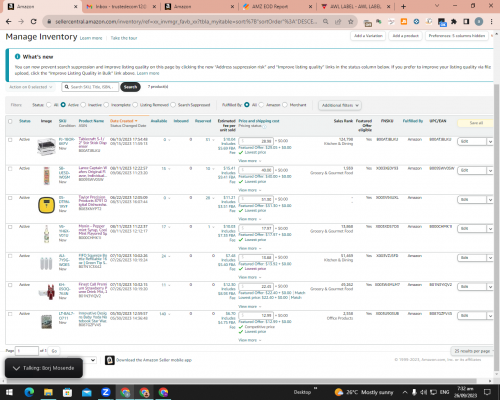
Task: Click the What's new info icon
Action: pos(17,57)
